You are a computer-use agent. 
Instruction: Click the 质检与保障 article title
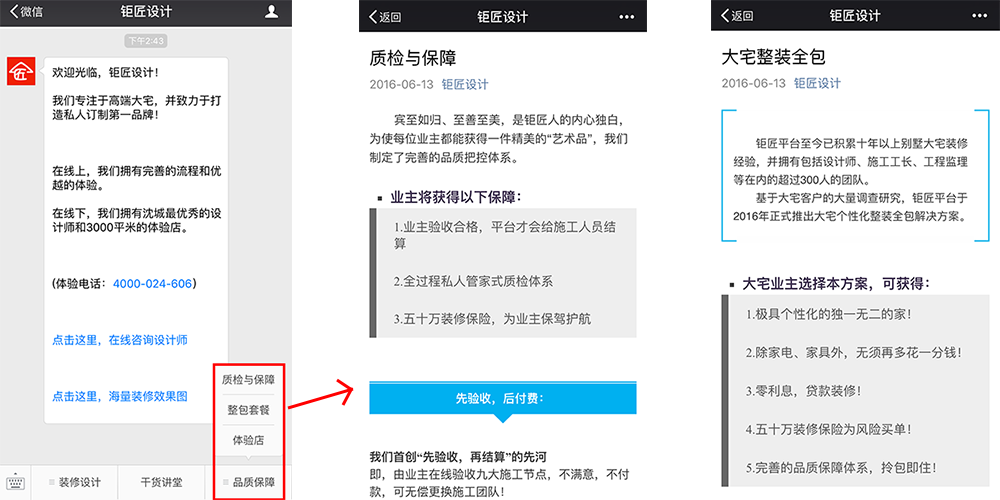413,58
